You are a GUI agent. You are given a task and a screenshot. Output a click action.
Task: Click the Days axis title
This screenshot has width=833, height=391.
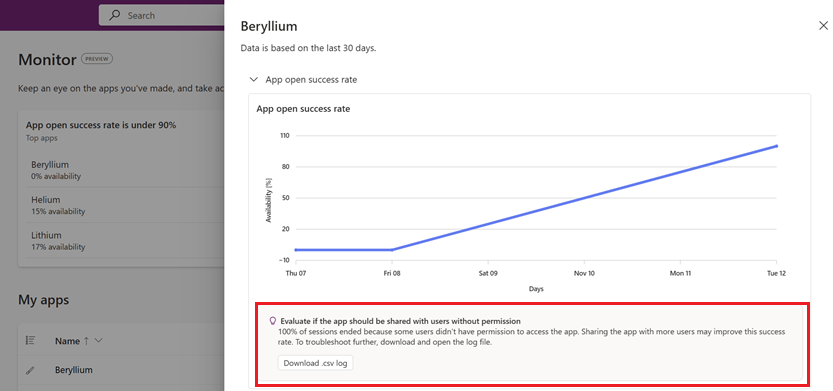tap(536, 289)
